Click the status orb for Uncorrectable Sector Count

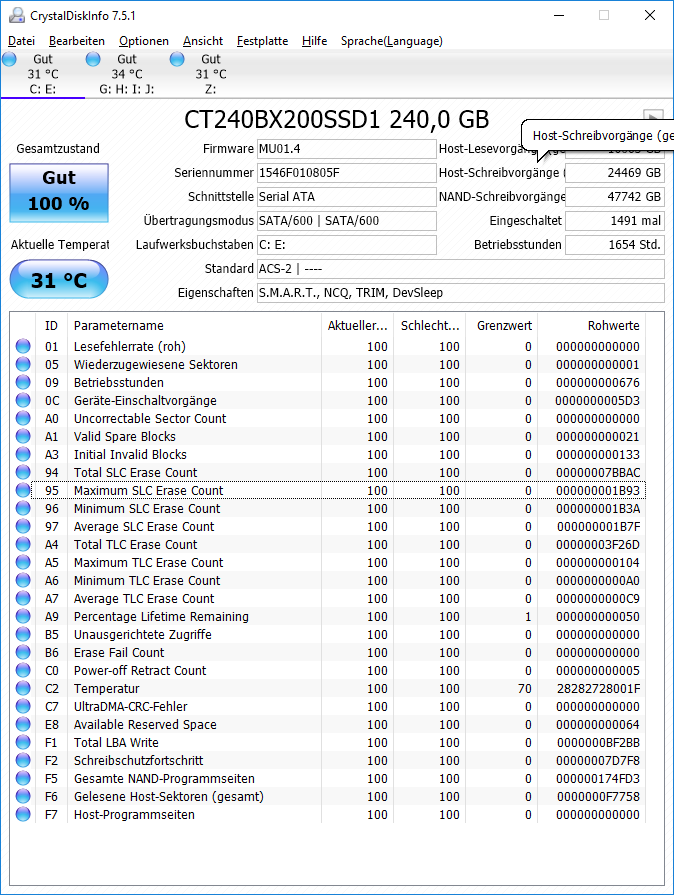click(x=23, y=418)
